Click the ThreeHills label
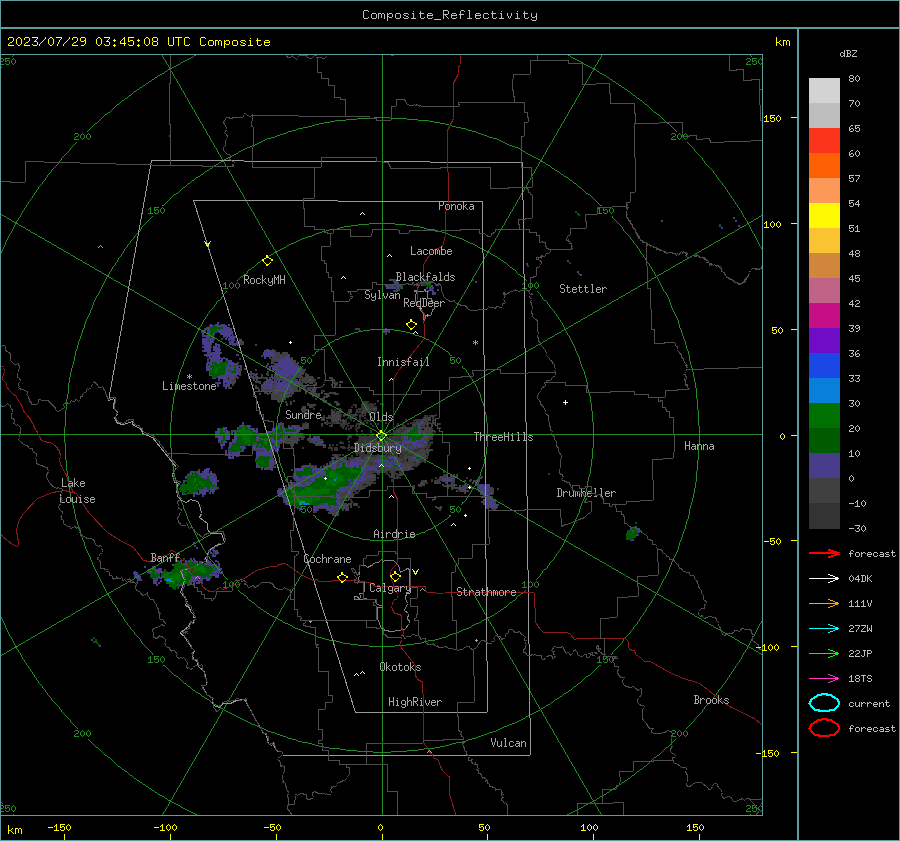 point(503,437)
